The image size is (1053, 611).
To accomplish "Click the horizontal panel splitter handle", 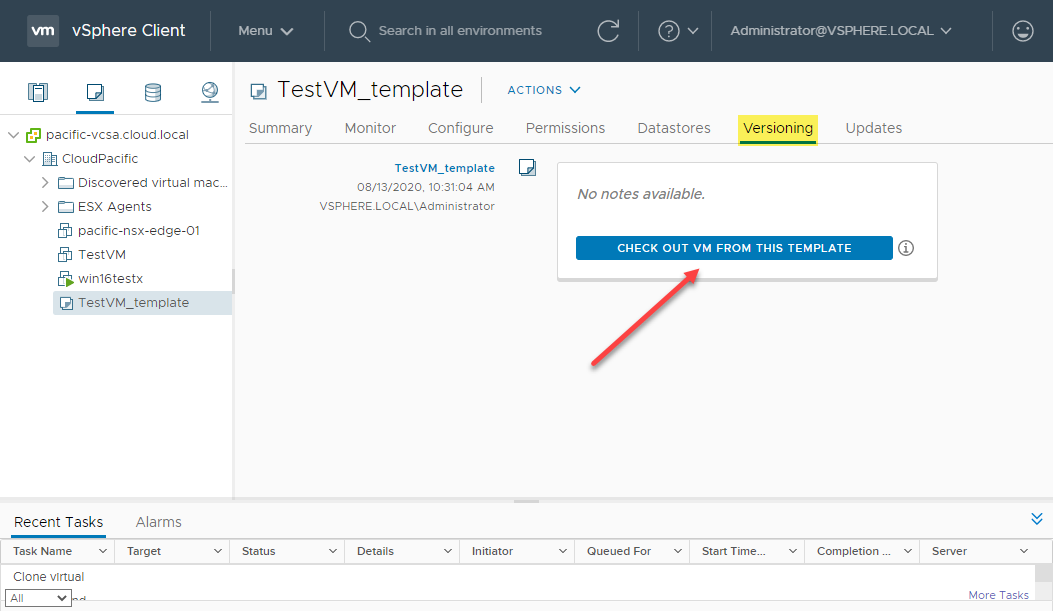I will [526, 501].
